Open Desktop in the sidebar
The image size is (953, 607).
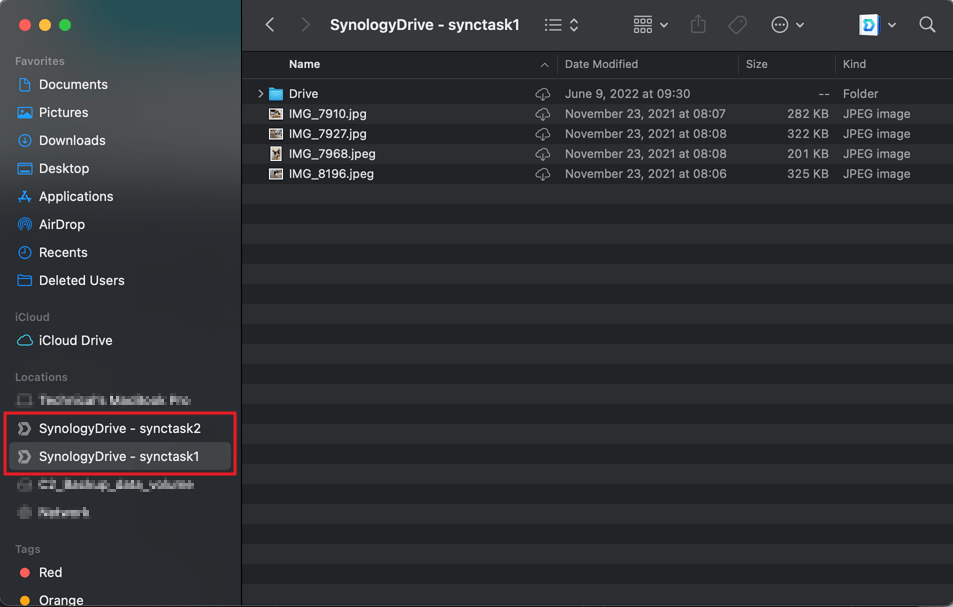pos(64,168)
